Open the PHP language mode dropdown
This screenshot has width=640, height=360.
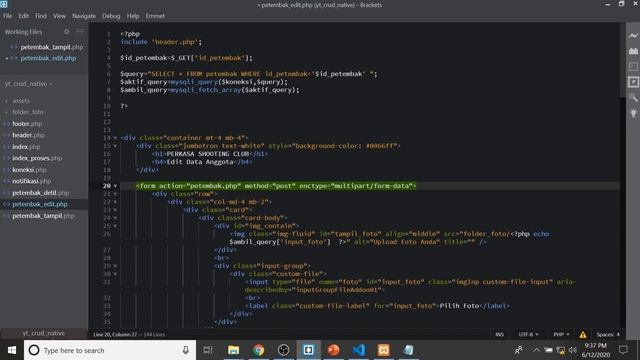tap(561, 334)
